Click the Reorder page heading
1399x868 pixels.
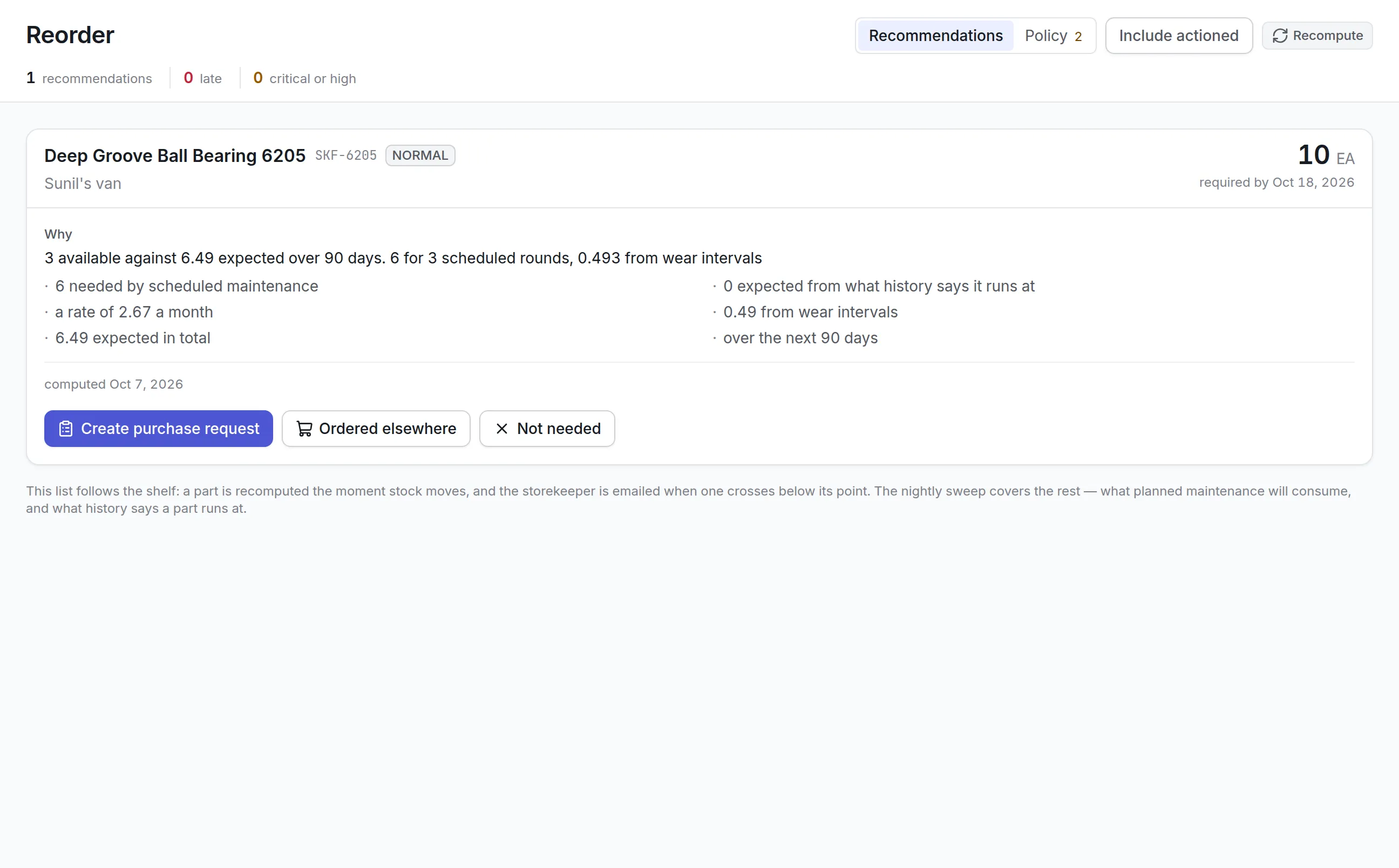(x=70, y=35)
